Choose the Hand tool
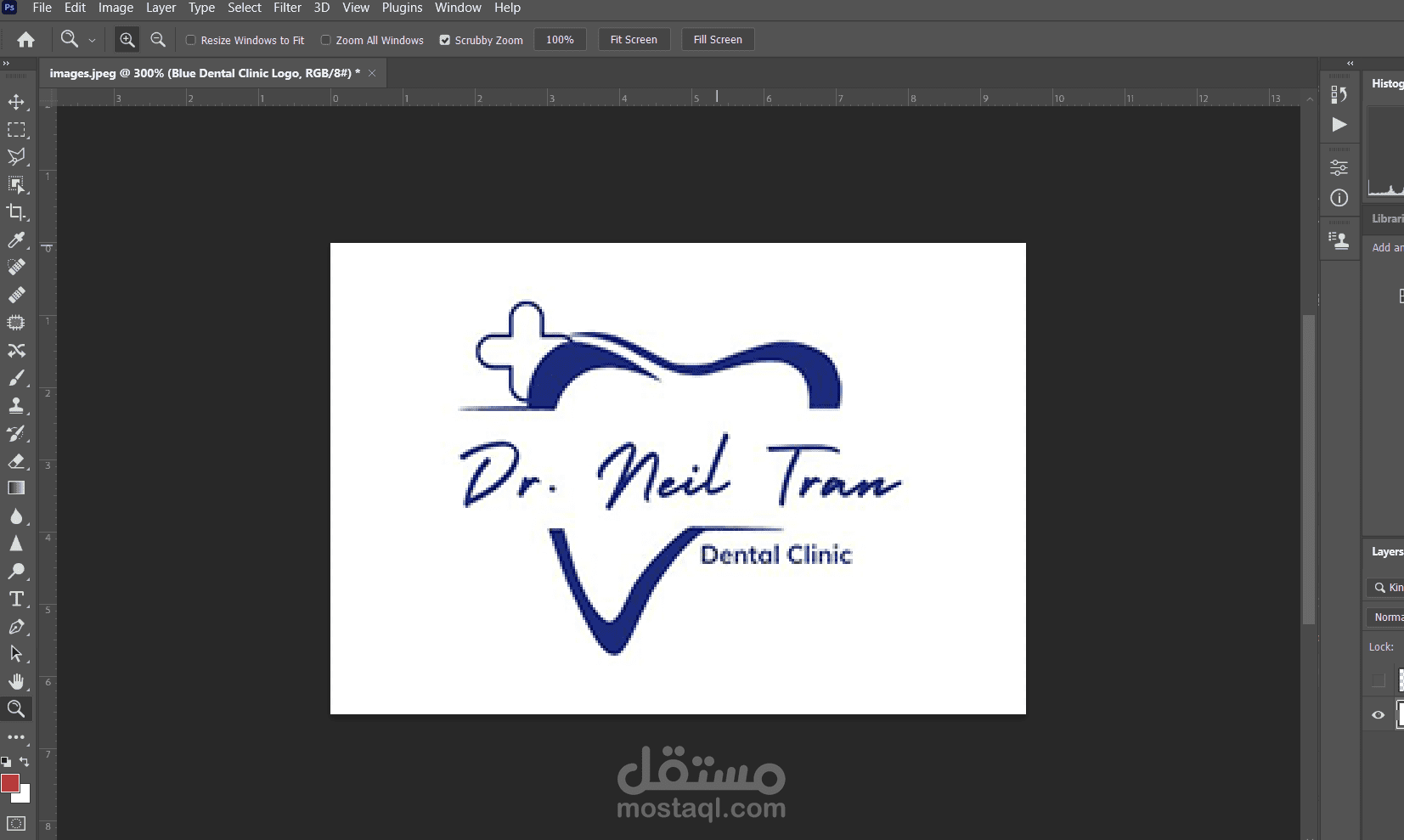The height and width of the screenshot is (840, 1404). [x=16, y=682]
